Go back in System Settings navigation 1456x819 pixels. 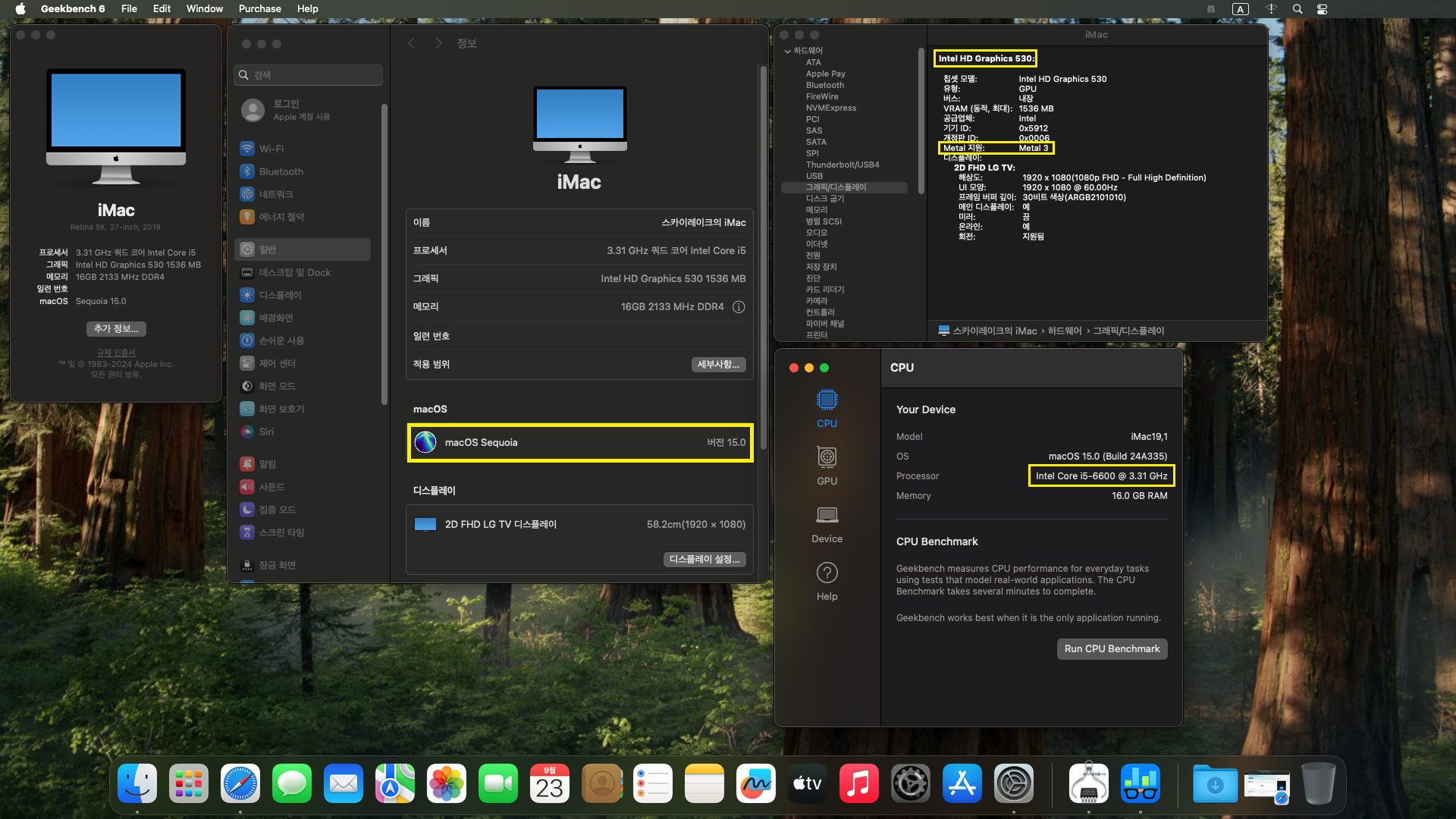point(411,43)
